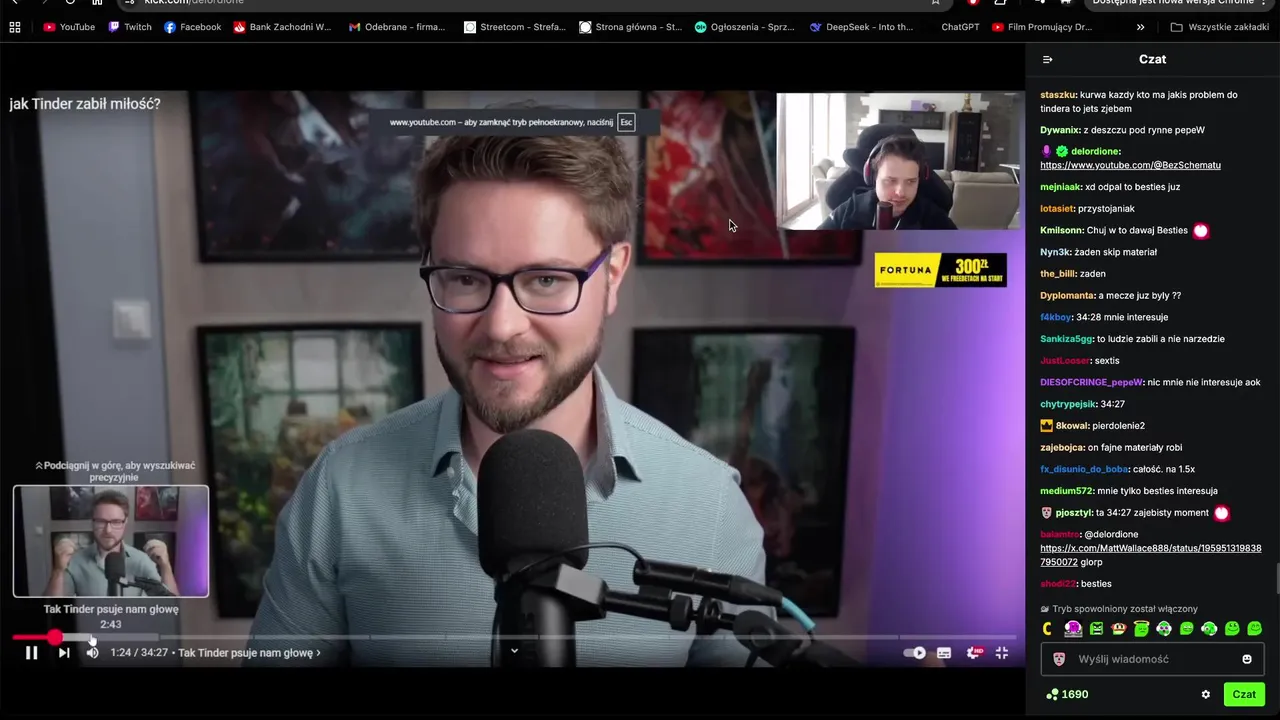Viewport: 1280px width, 720px height.
Task: Exit fullscreen mode in player
Action: (1001, 653)
